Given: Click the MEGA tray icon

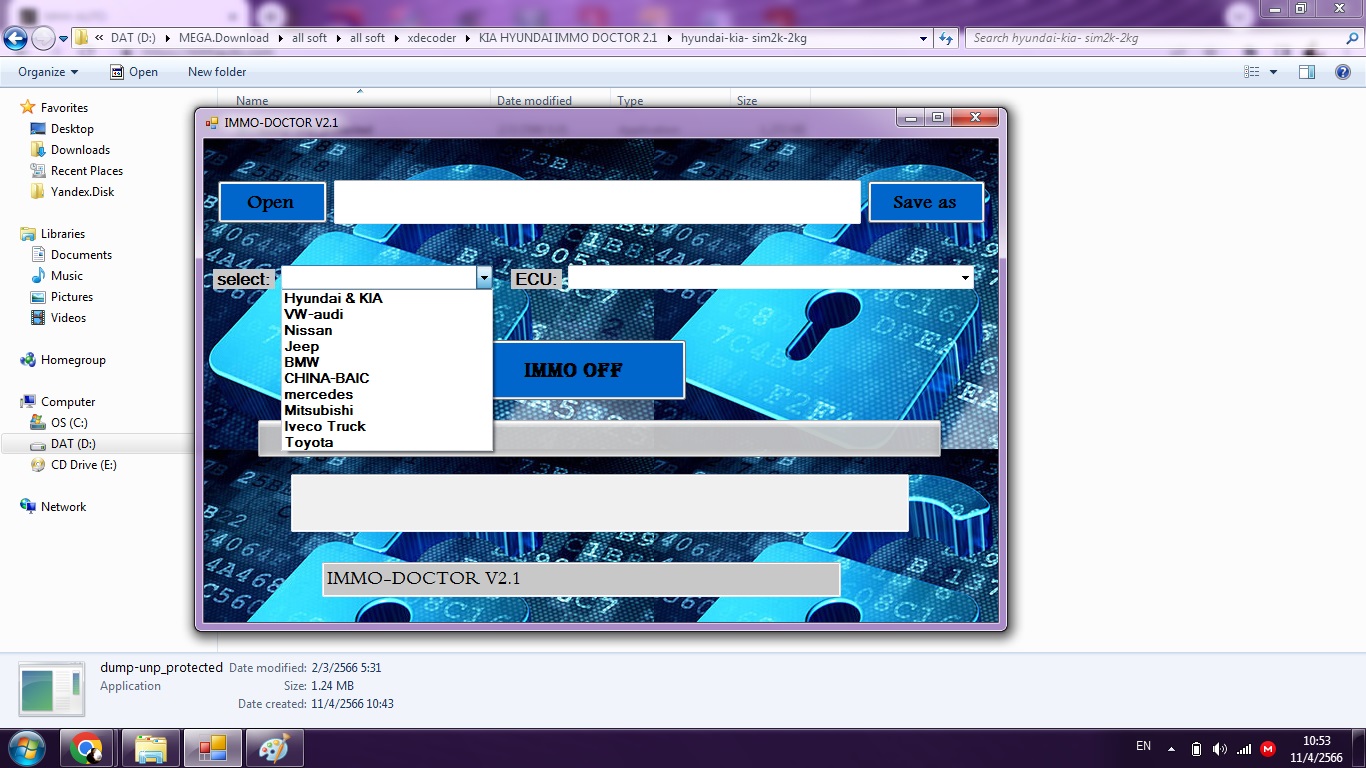Looking at the screenshot, I should [x=1268, y=749].
